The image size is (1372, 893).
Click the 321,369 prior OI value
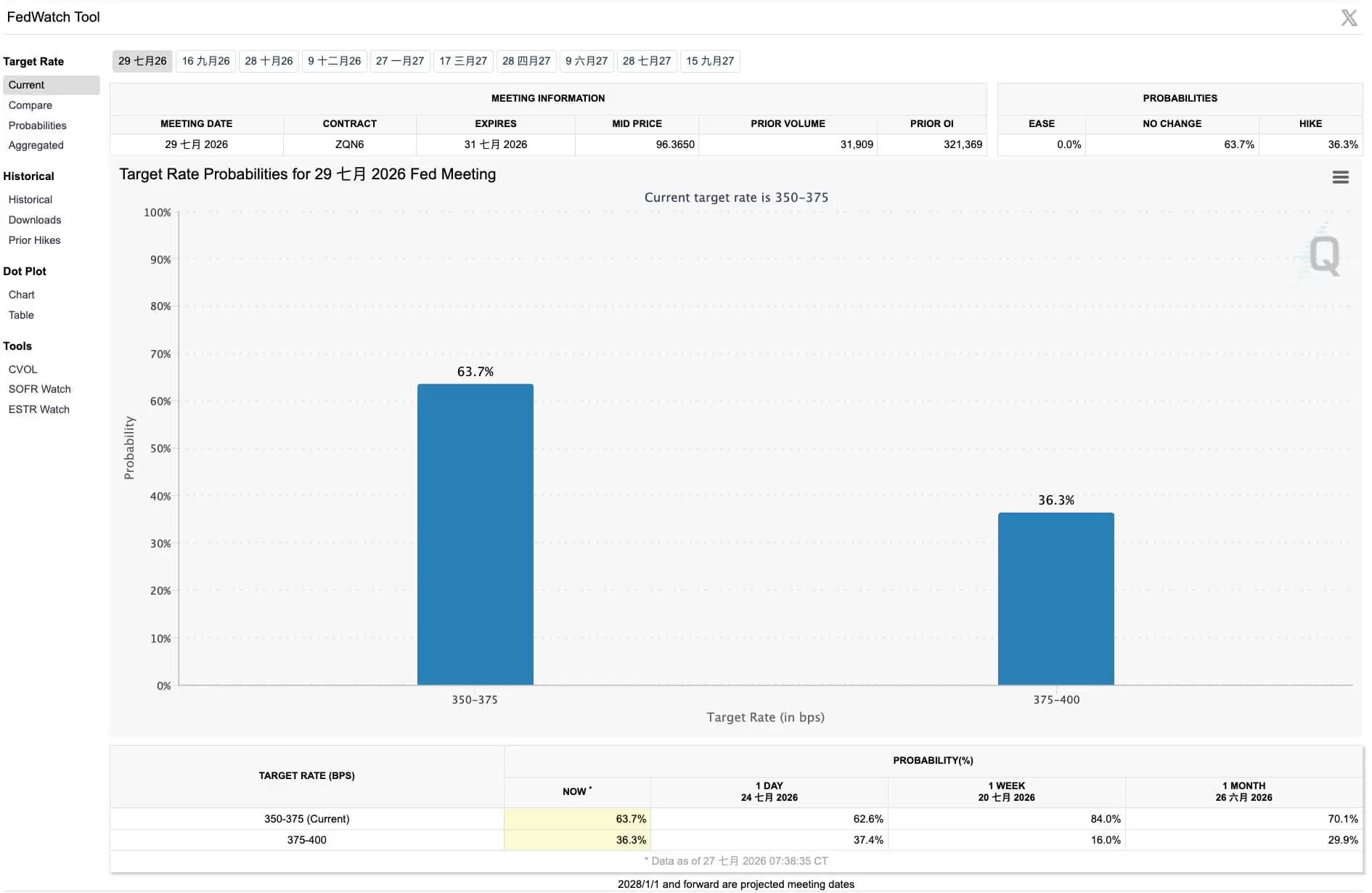(963, 144)
